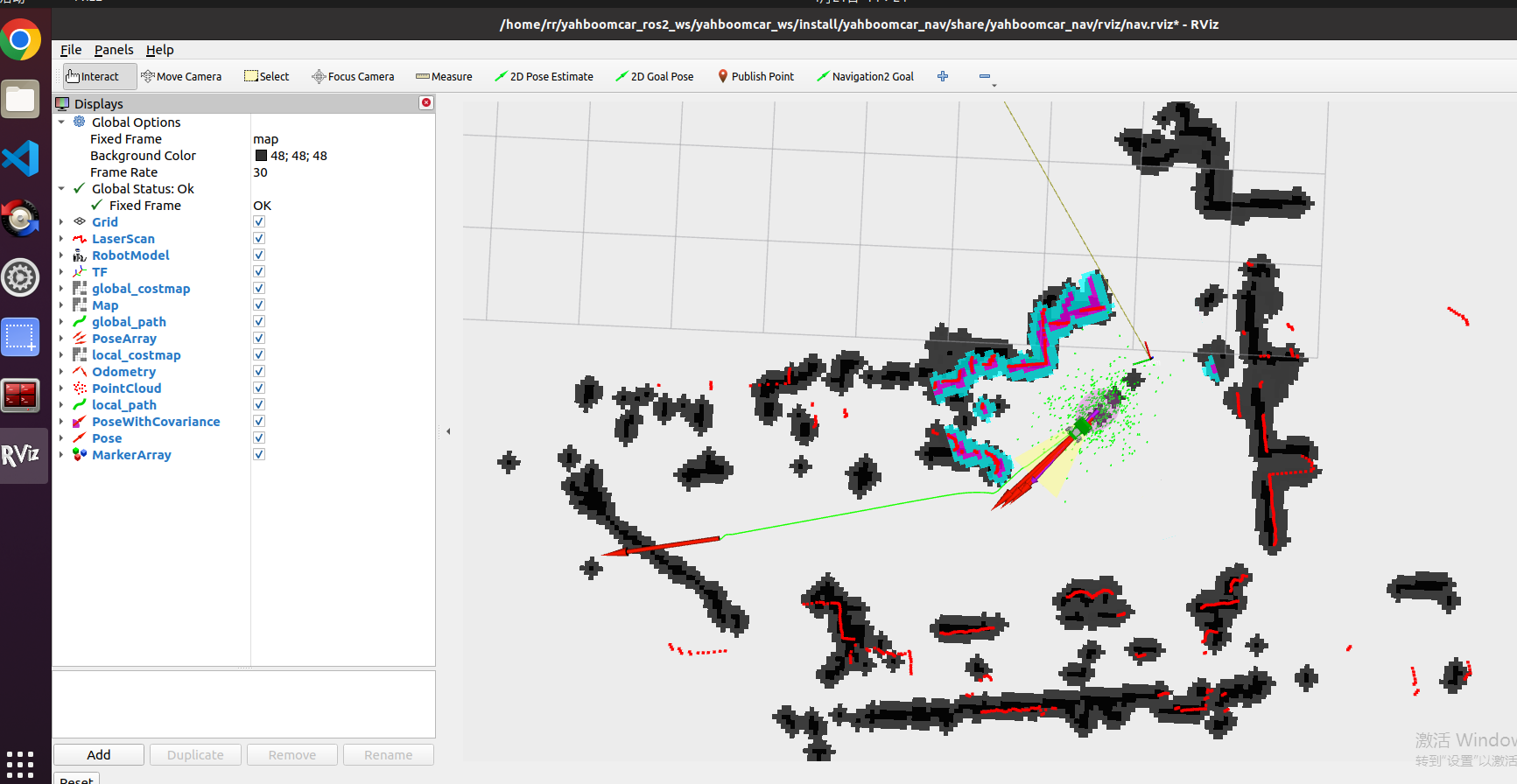The image size is (1517, 784).
Task: Select the Measure tool
Action: point(444,77)
